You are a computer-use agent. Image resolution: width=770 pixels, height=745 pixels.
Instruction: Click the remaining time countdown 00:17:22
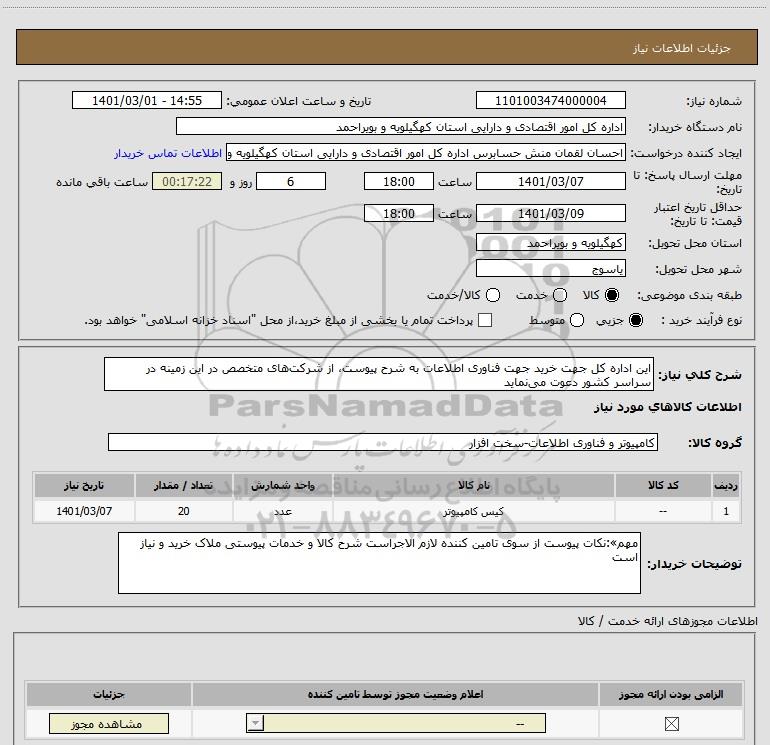pos(187,181)
